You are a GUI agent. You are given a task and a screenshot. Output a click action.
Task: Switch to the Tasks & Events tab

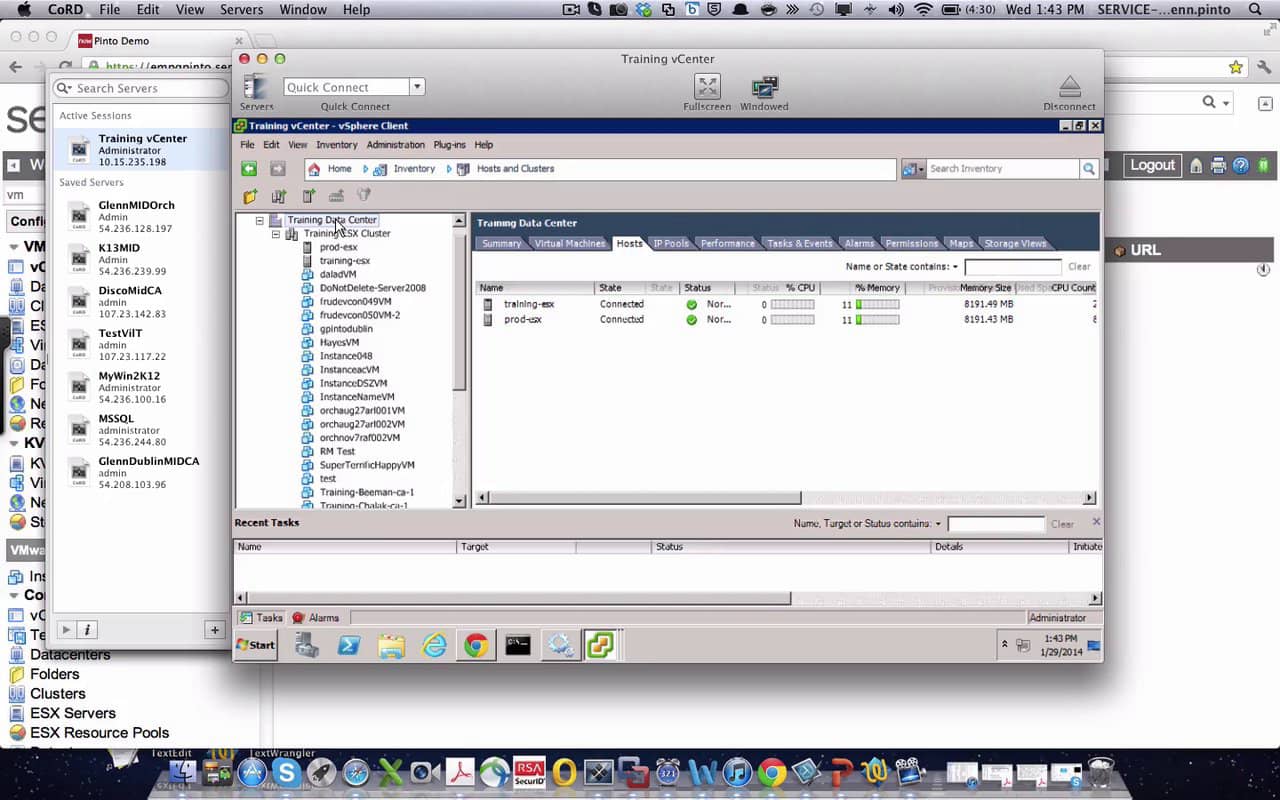click(x=799, y=243)
